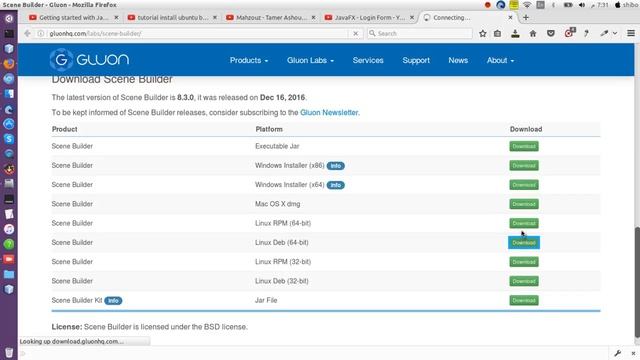640x360 pixels.
Task: Open the Support page
Action: coord(416,60)
